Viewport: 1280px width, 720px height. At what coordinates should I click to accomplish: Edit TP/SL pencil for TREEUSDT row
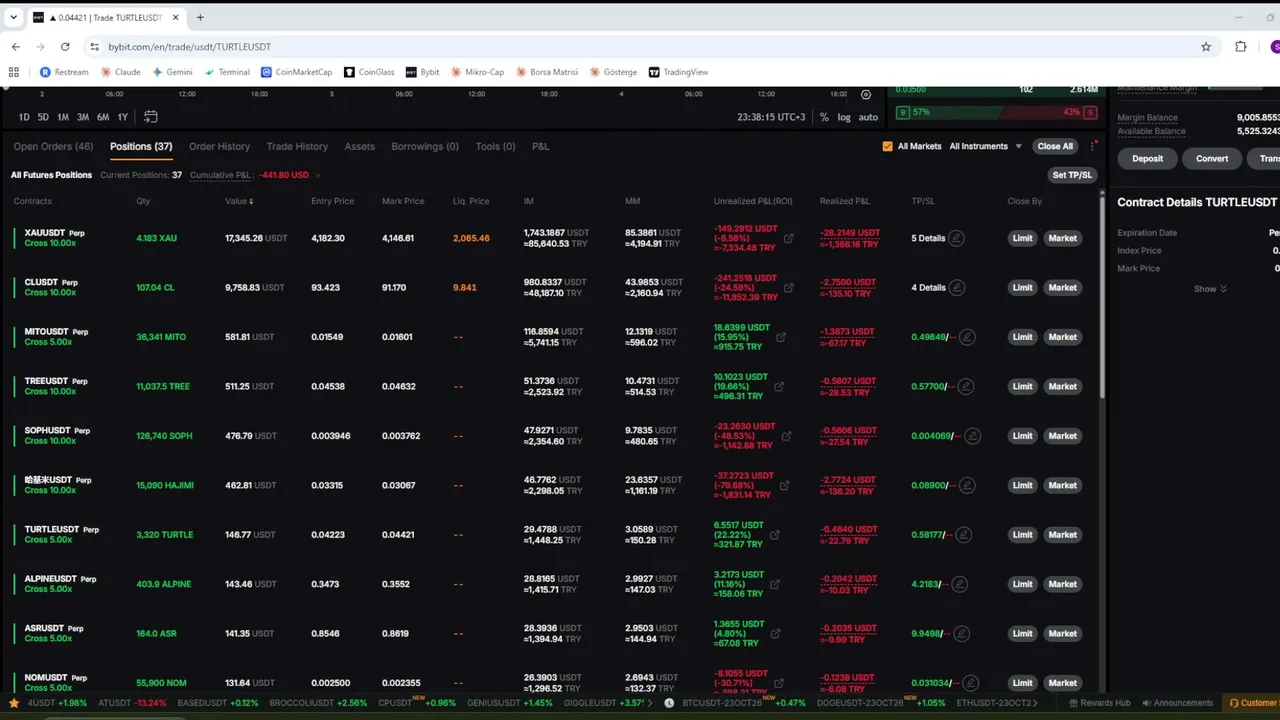click(x=967, y=386)
